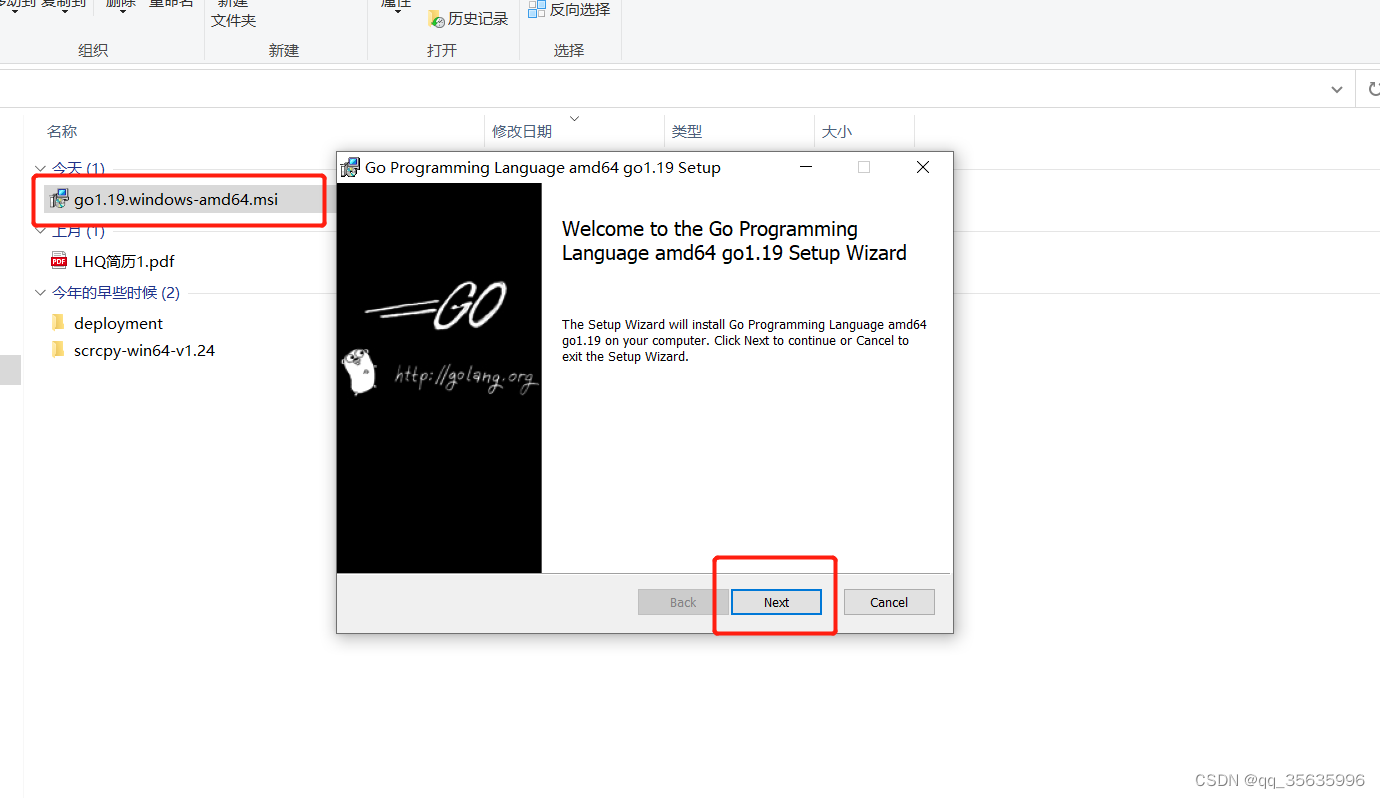Click the Go Setup title bar icon
1380x798 pixels.
pos(350,167)
